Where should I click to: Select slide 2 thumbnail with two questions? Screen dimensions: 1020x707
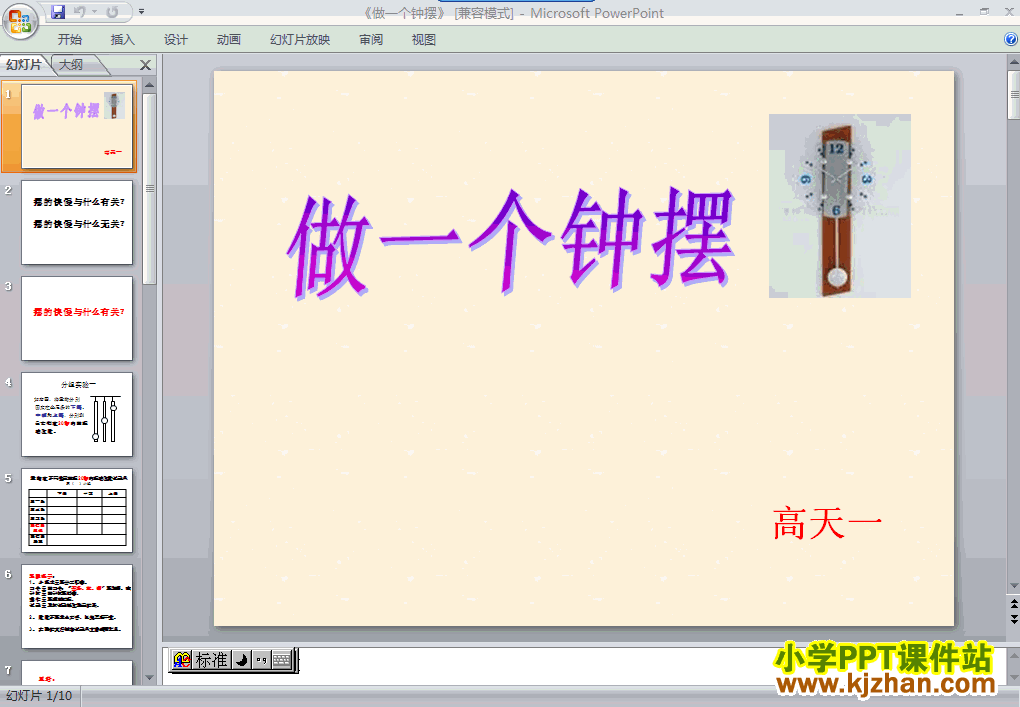pyautogui.click(x=77, y=222)
